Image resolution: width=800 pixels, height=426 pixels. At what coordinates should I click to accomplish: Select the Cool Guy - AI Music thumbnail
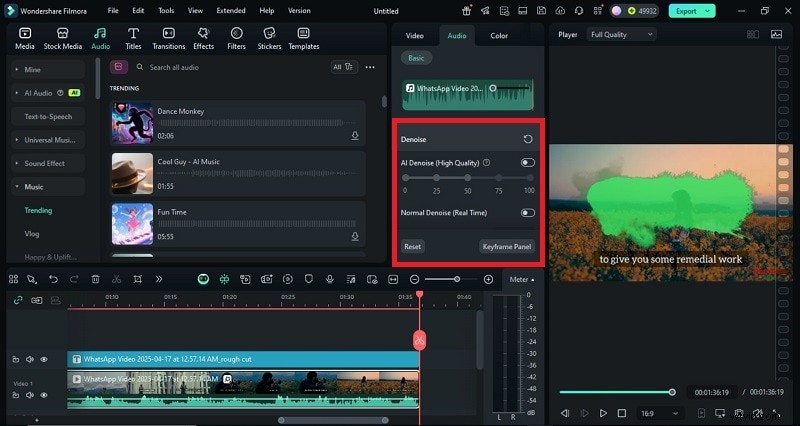point(132,173)
